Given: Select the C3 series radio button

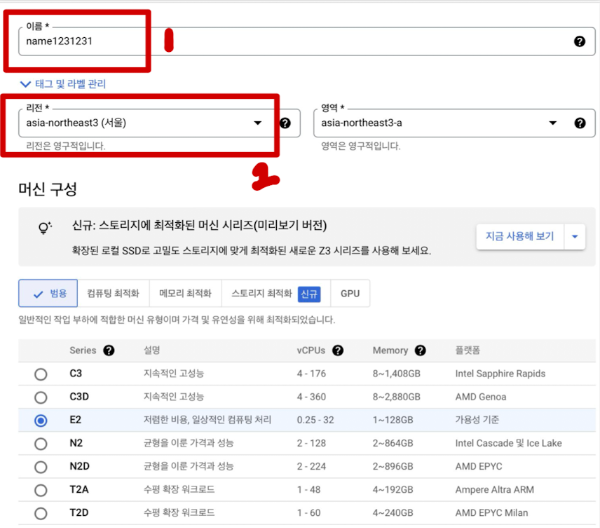Looking at the screenshot, I should click(41, 374).
